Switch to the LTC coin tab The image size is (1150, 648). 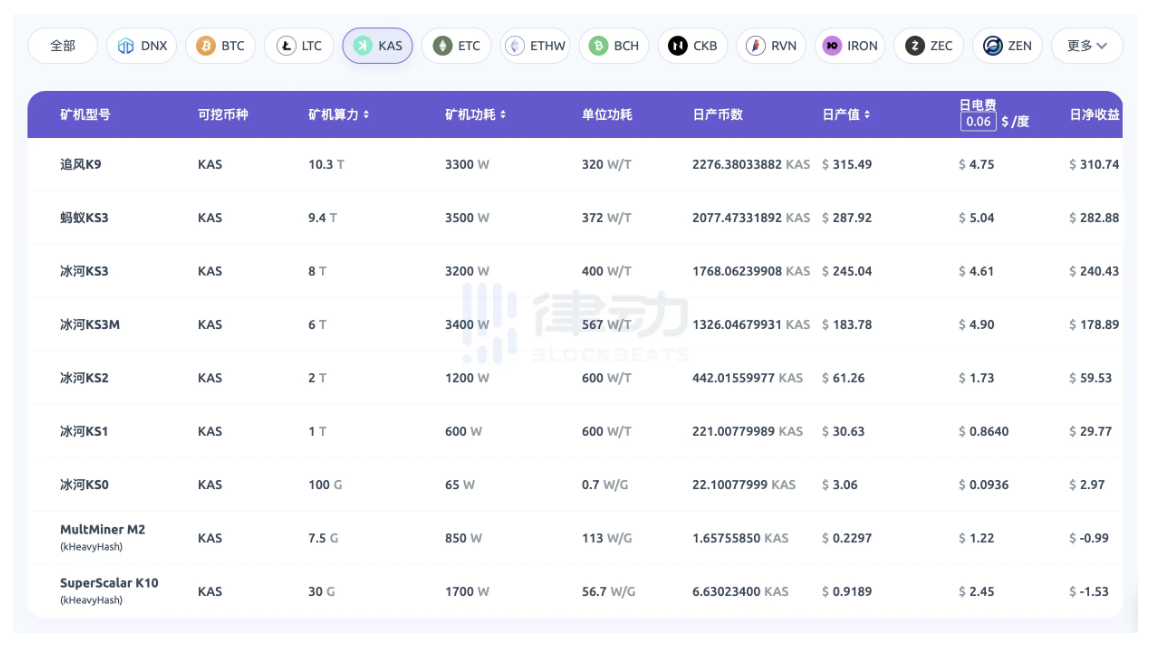point(299,46)
